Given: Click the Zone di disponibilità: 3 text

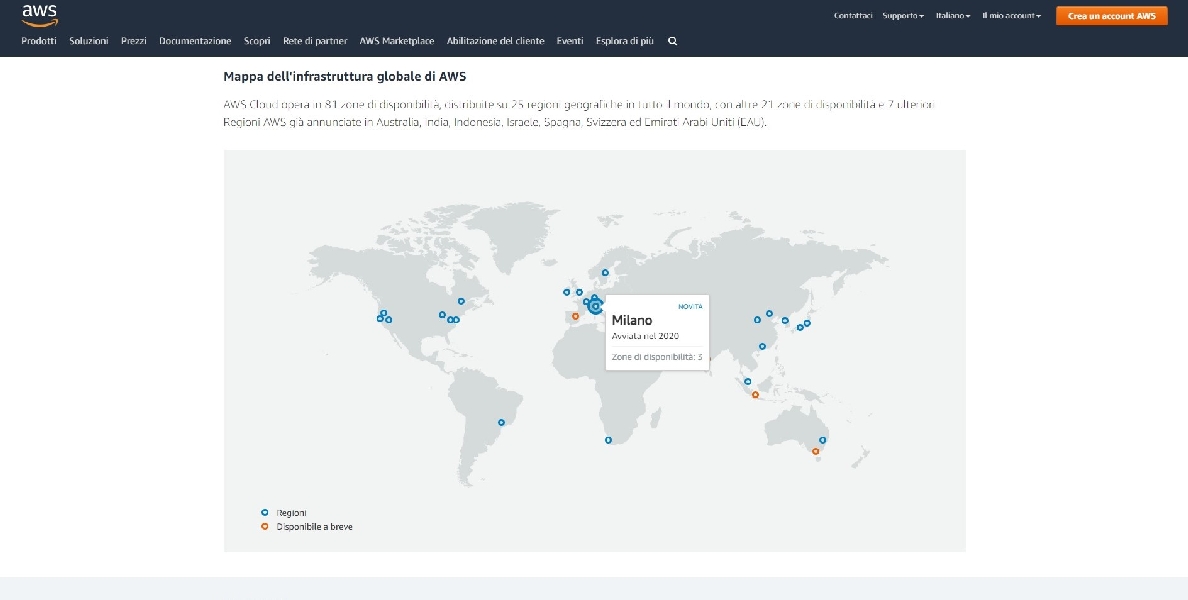Looking at the screenshot, I should (x=657, y=357).
